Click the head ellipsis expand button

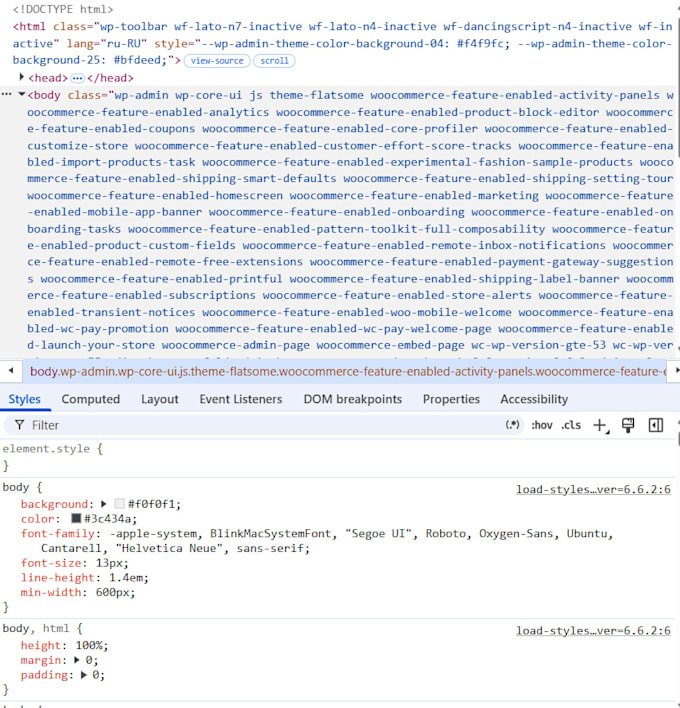tap(78, 78)
